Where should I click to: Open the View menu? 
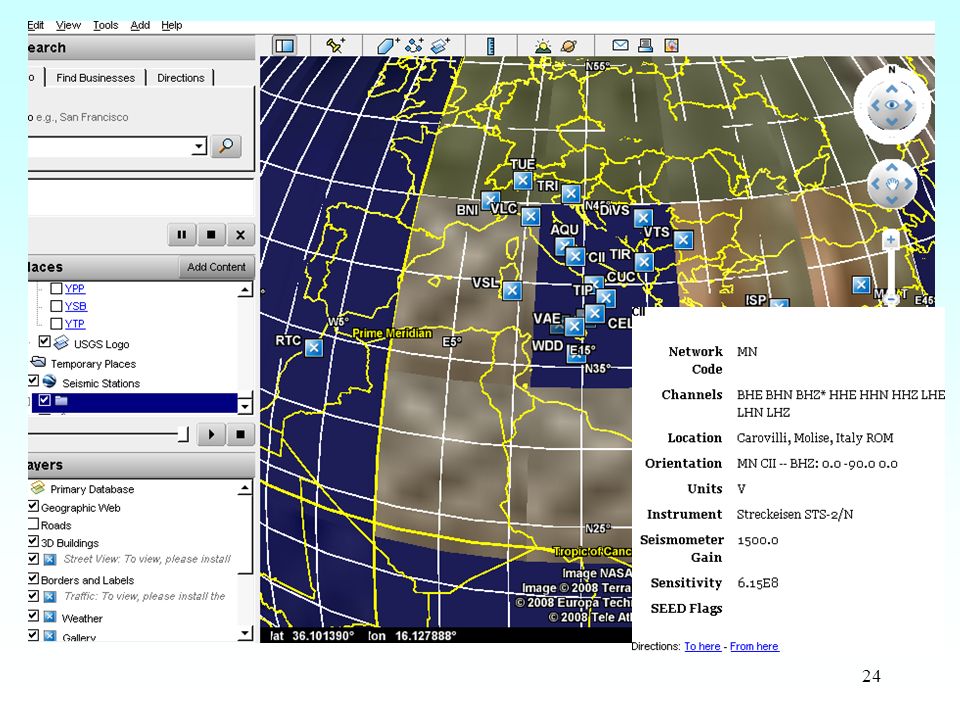pyautogui.click(x=68, y=25)
